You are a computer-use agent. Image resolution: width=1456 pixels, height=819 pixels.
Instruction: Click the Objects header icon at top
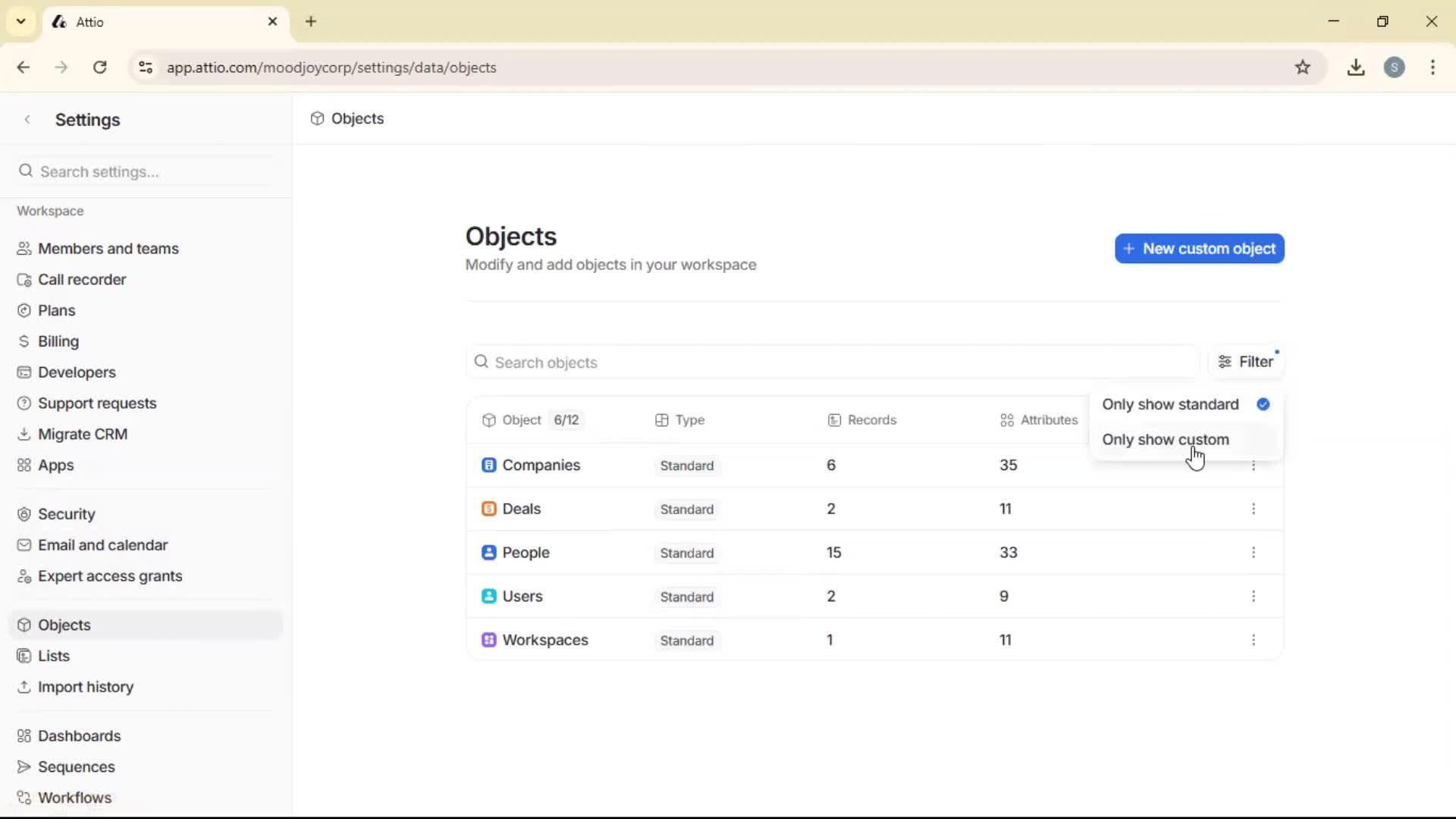[316, 118]
